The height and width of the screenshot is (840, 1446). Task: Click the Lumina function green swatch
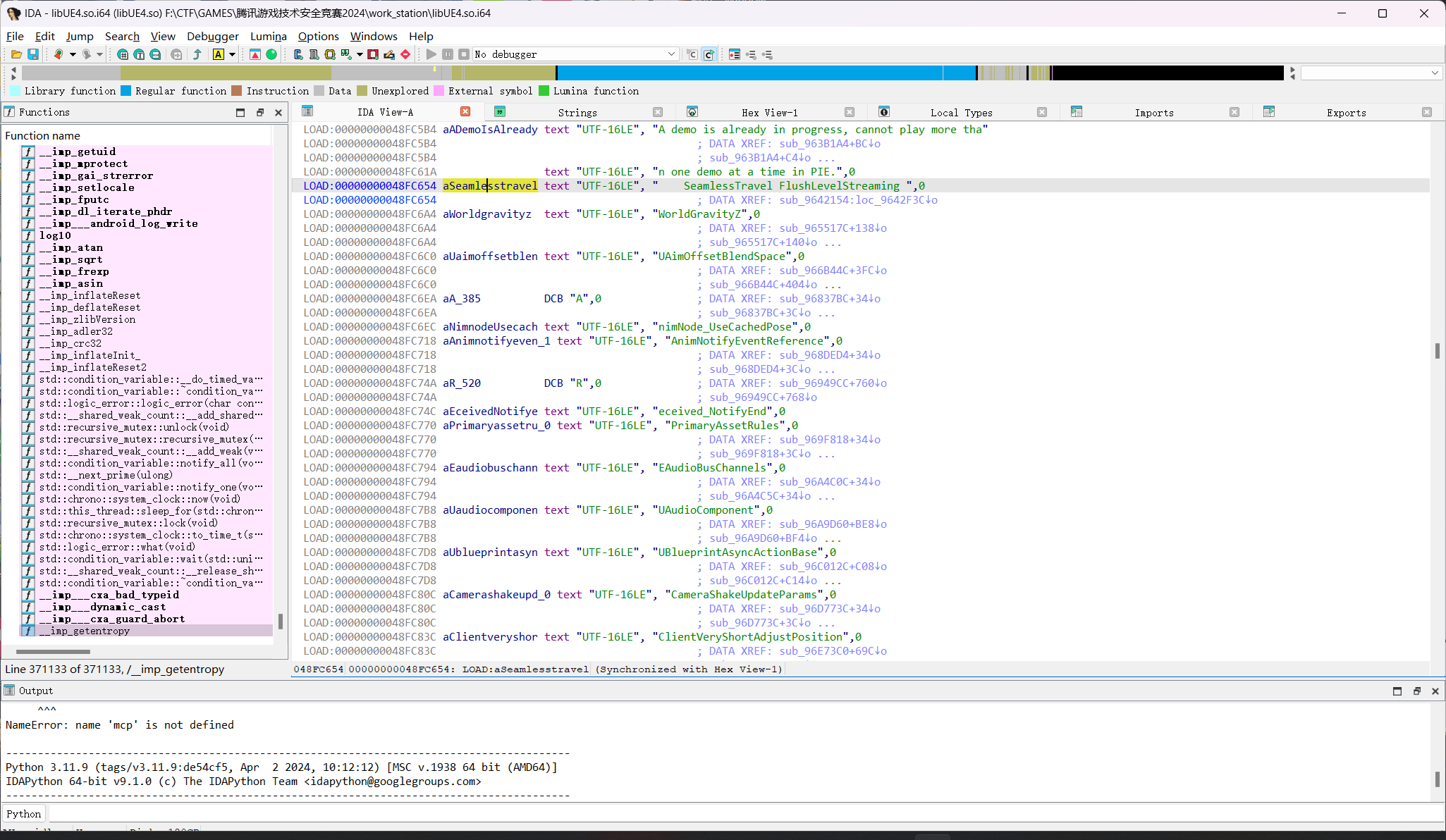click(544, 90)
